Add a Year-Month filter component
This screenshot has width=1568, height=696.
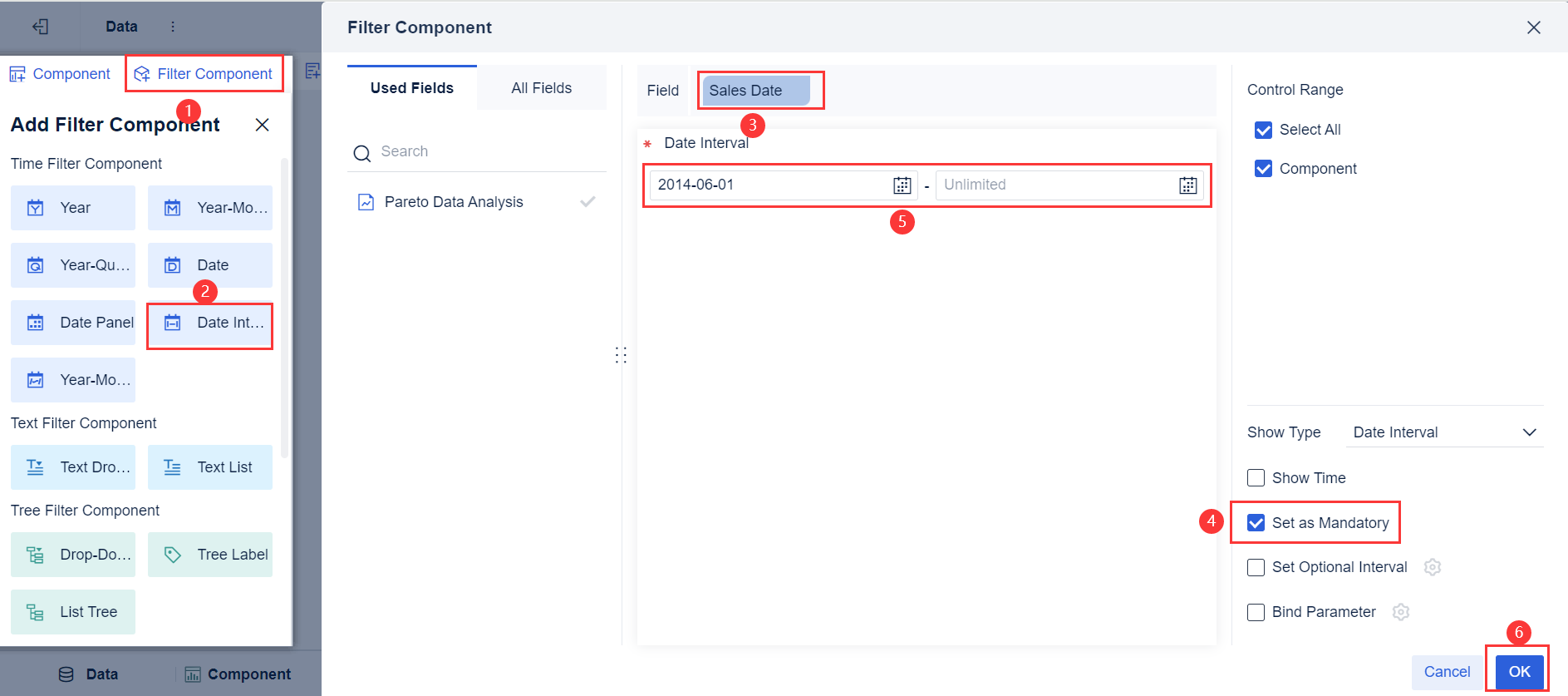(x=210, y=208)
